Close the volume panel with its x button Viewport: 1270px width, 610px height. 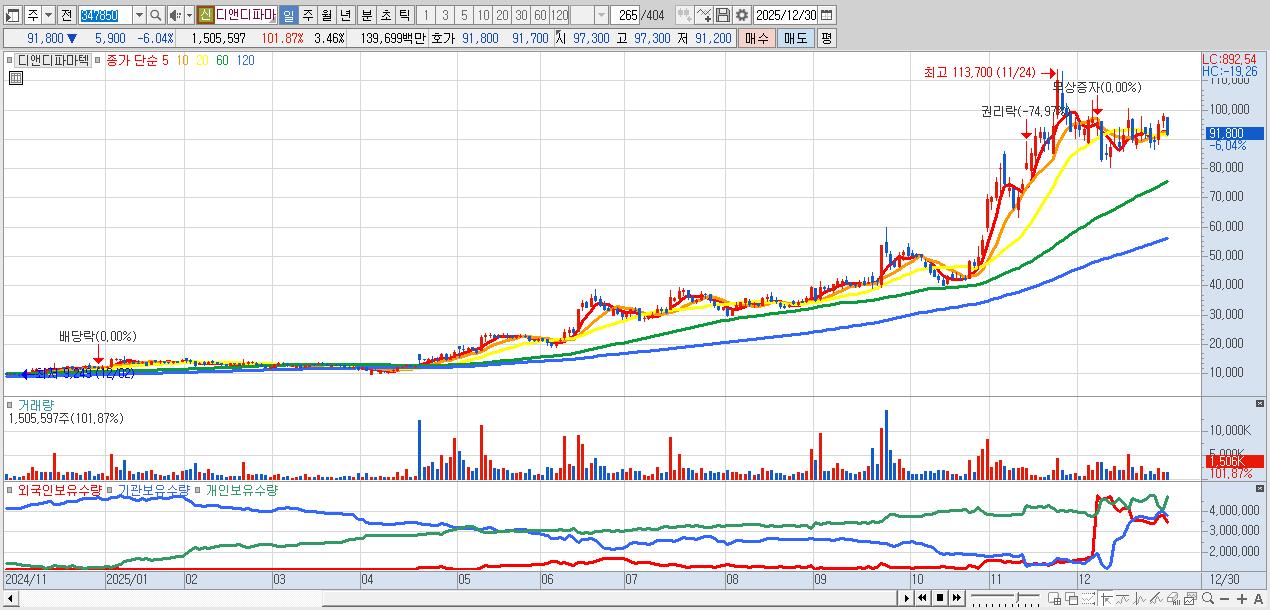point(1260,402)
